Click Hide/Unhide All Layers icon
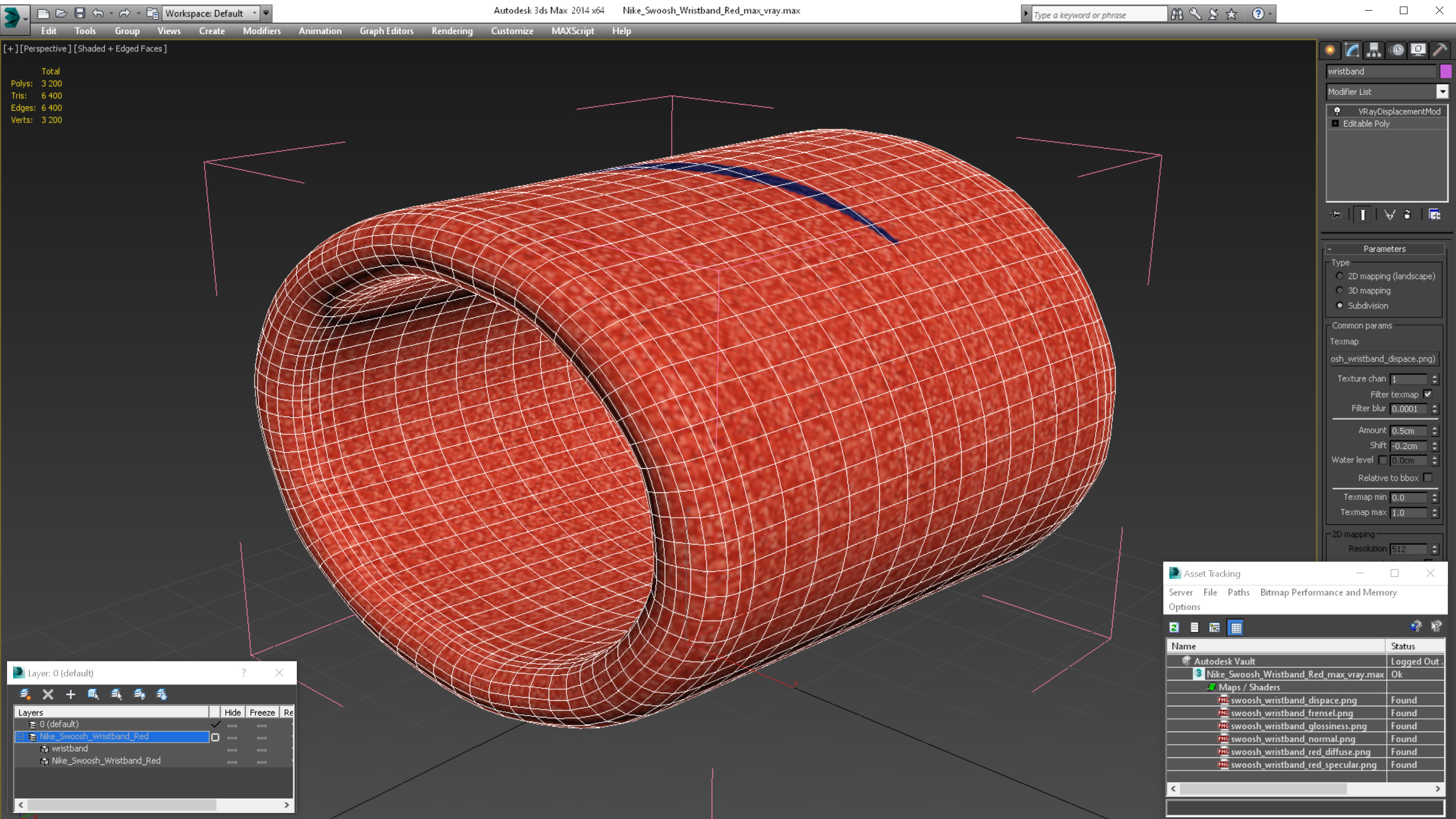This screenshot has width=1456, height=819. 139,694
